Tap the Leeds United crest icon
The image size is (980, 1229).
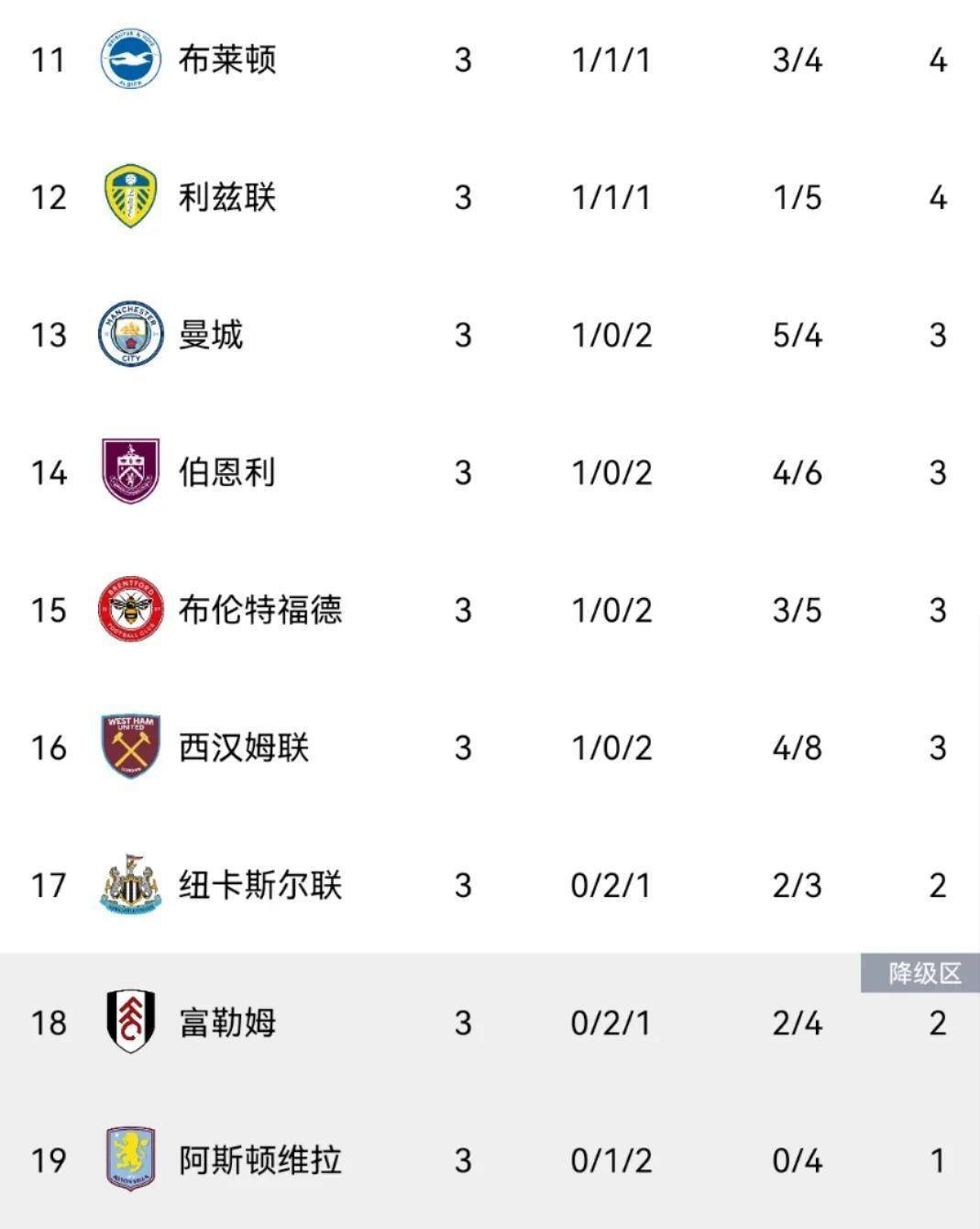click(x=131, y=196)
